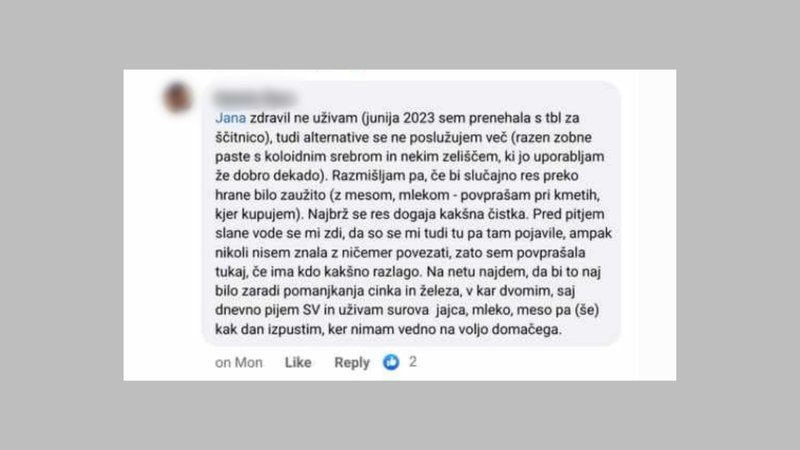
Task: Click the word 'ščitnico' in the comment
Action: (239, 138)
